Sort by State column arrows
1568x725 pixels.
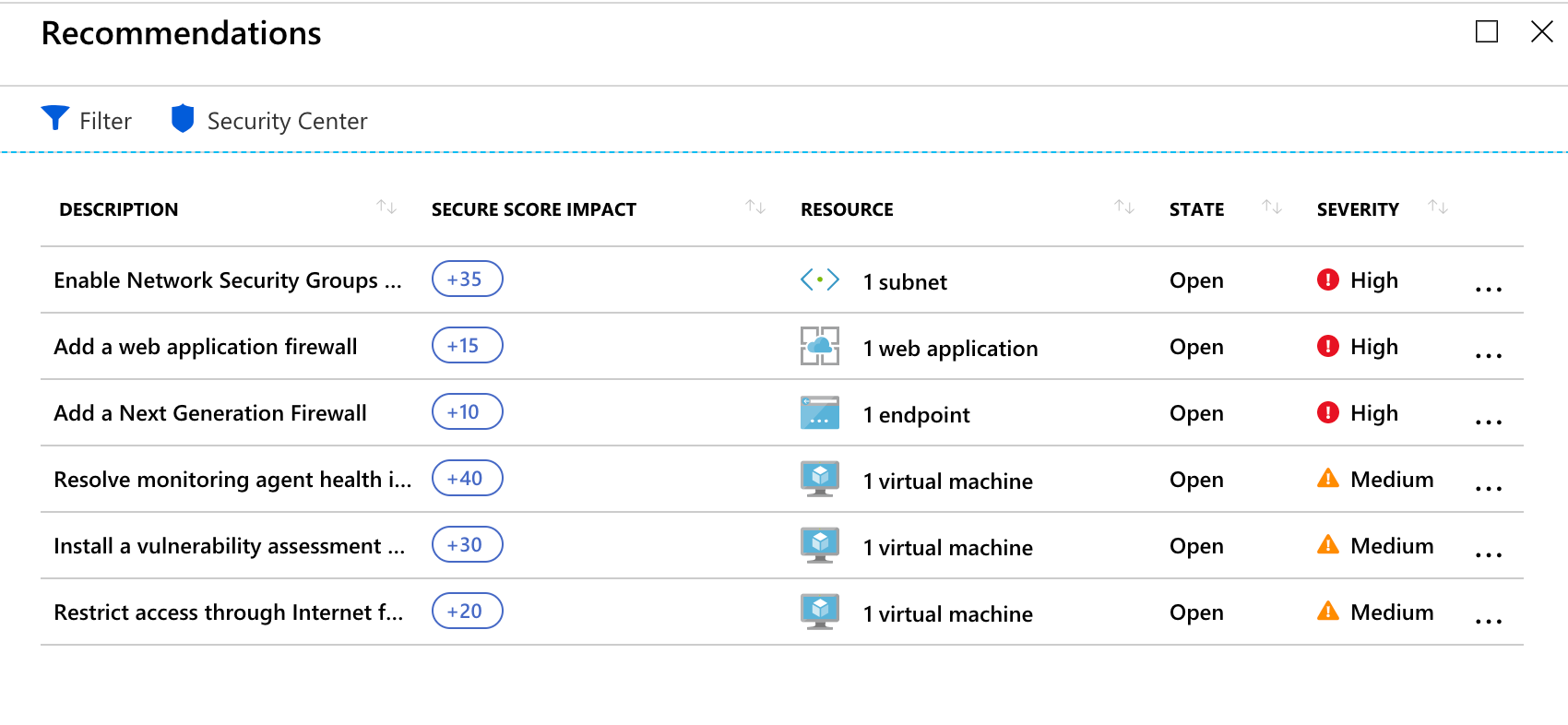click(x=1272, y=208)
